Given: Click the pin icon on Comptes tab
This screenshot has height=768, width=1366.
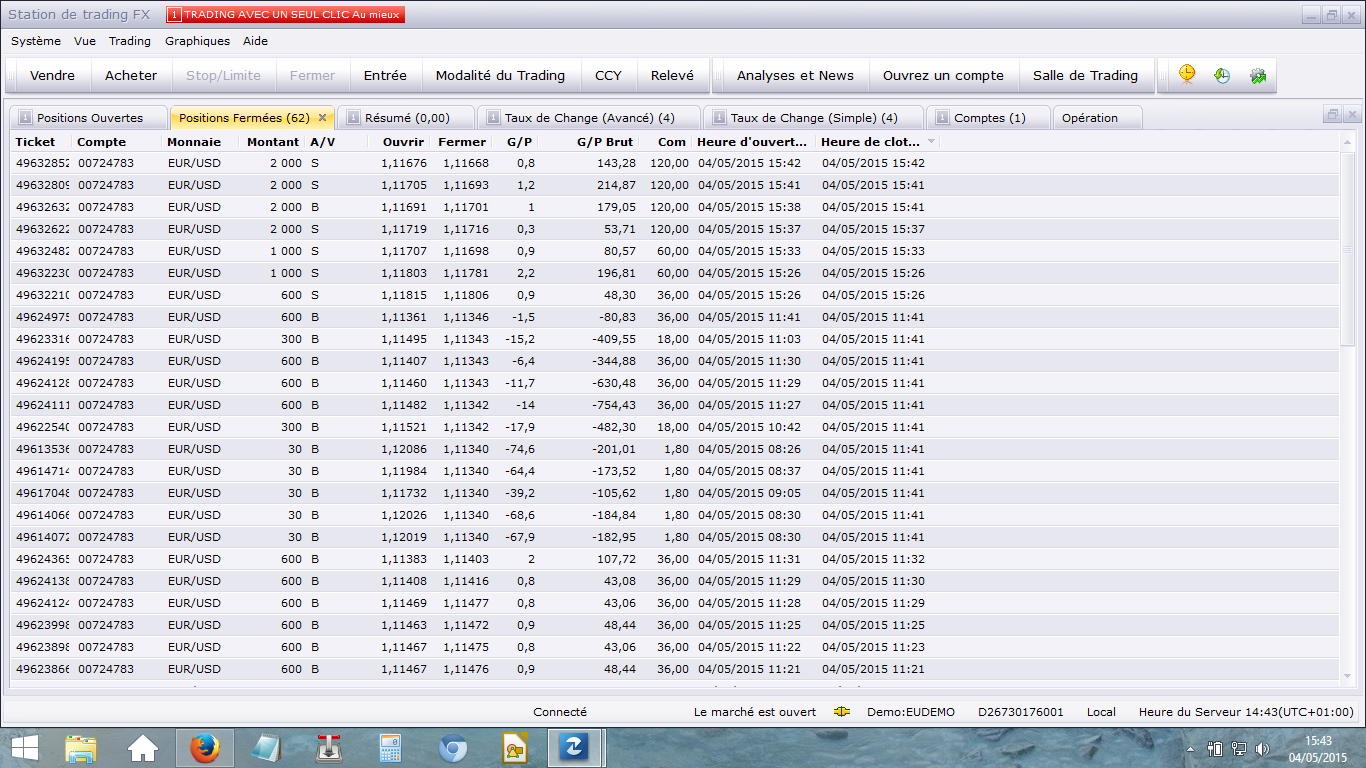Looking at the screenshot, I should 942,117.
